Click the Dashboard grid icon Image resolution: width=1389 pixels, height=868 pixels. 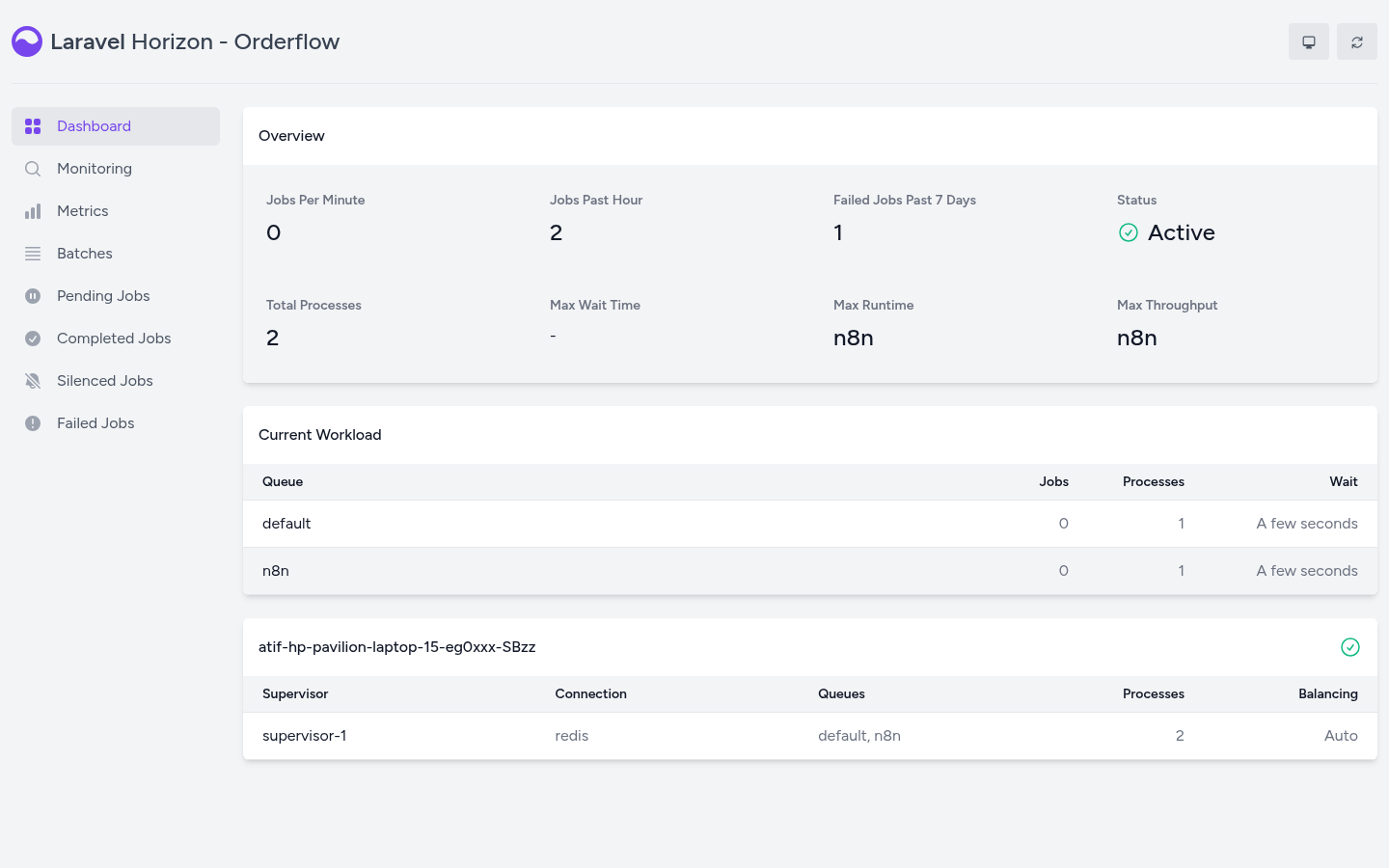pos(33,126)
